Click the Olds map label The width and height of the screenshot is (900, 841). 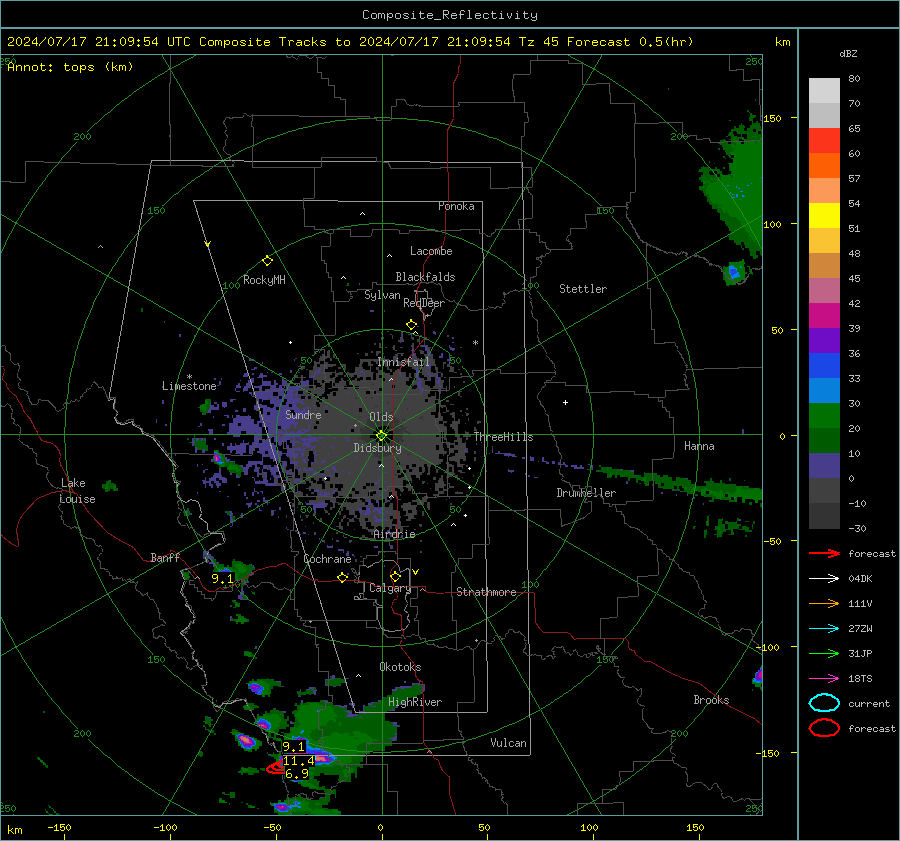381,417
